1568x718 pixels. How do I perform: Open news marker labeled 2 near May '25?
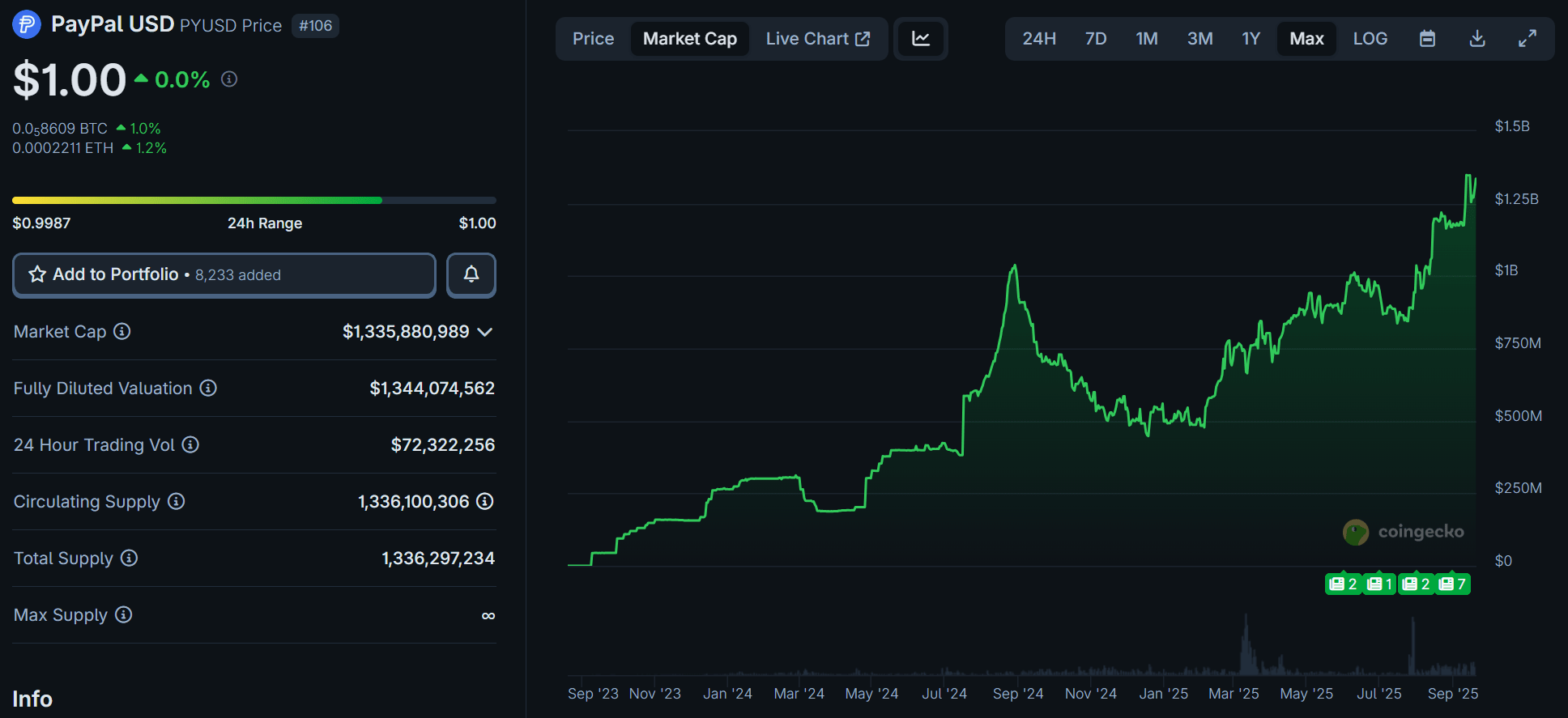pos(1343,584)
